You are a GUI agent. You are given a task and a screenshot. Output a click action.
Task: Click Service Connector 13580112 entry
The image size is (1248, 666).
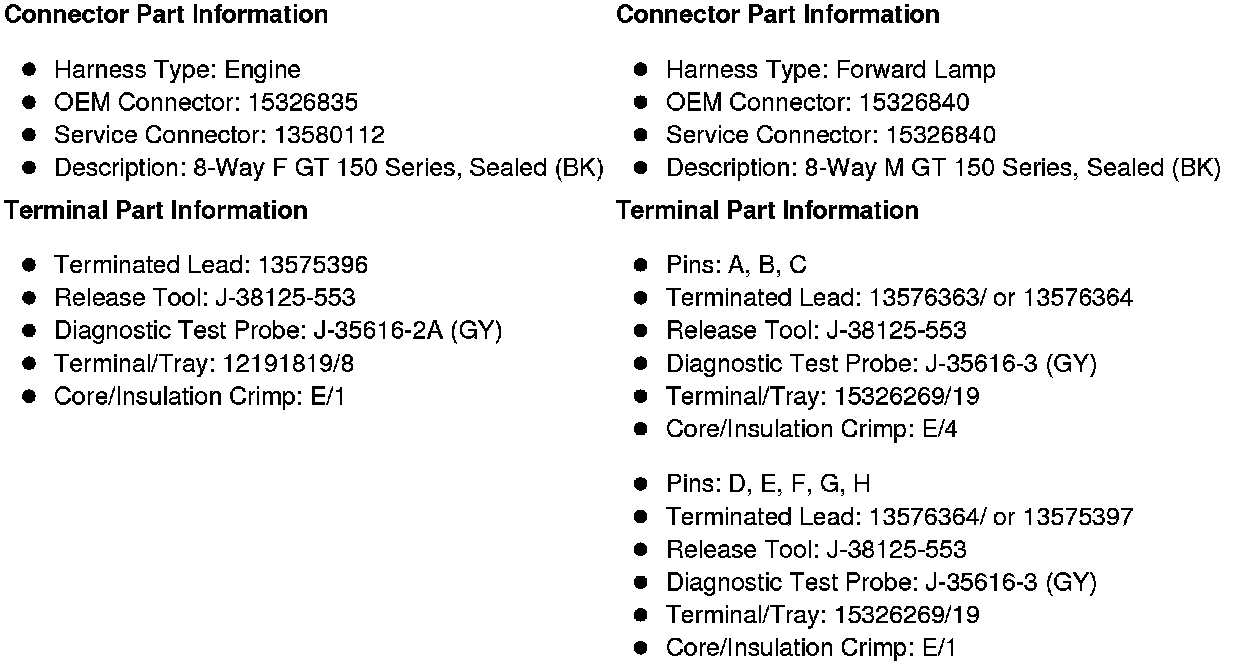point(219,135)
